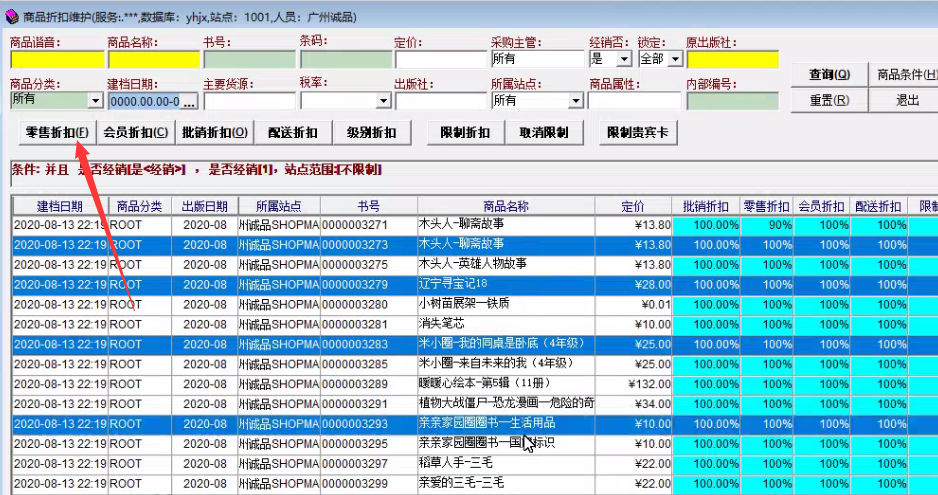The height and width of the screenshot is (495, 938).
Task: Focus the 出版社 input field
Action: point(441,101)
